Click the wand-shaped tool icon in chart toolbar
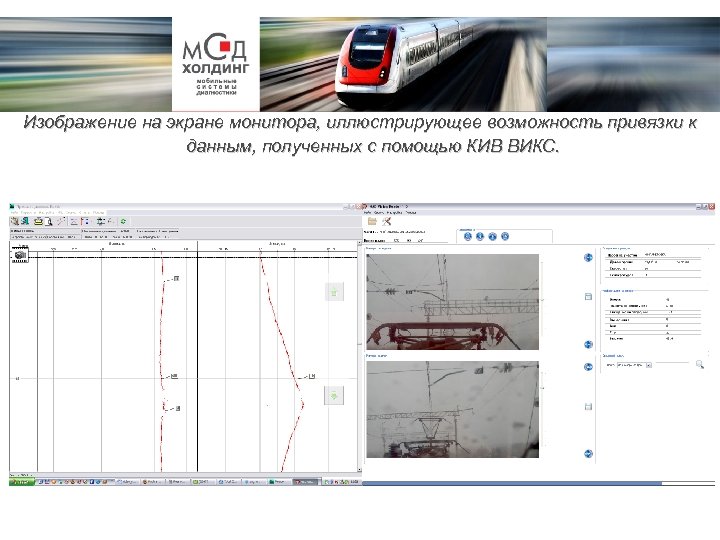 62,221
